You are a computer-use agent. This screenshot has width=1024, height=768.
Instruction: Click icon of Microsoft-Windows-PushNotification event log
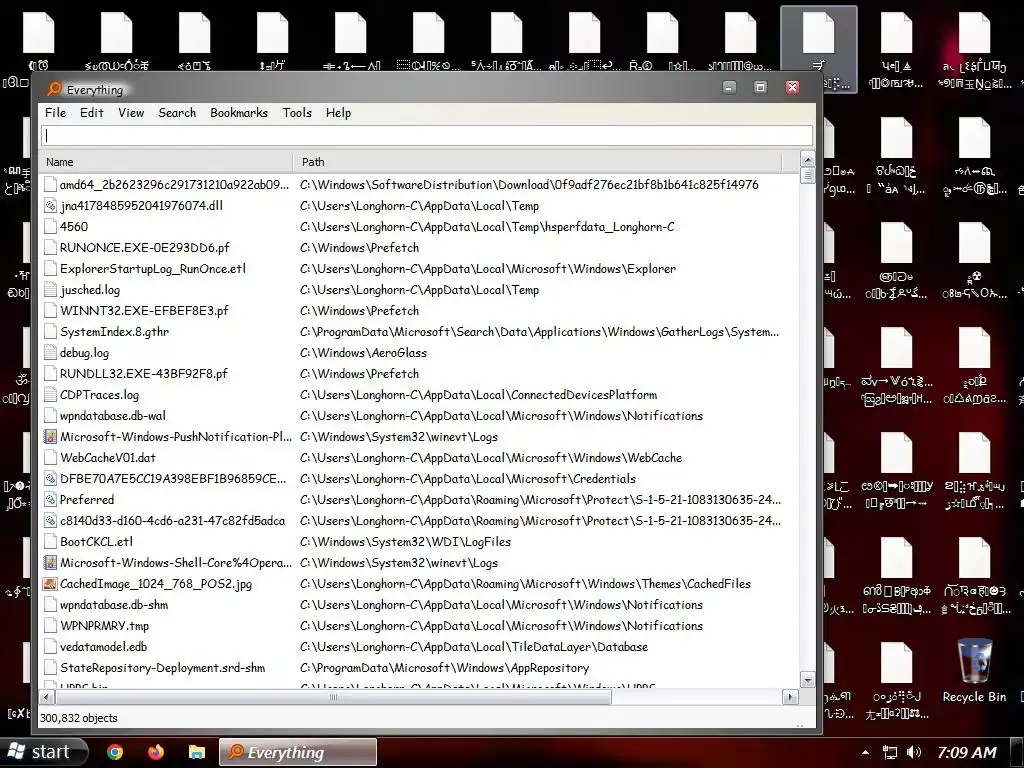50,437
